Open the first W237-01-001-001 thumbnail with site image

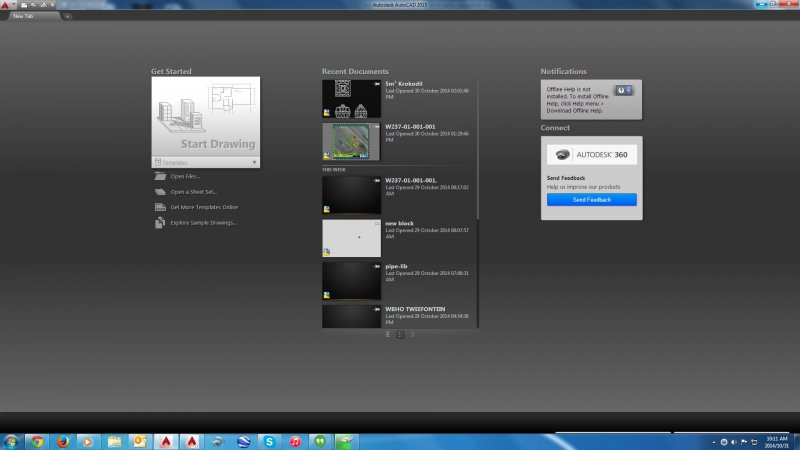(351, 142)
